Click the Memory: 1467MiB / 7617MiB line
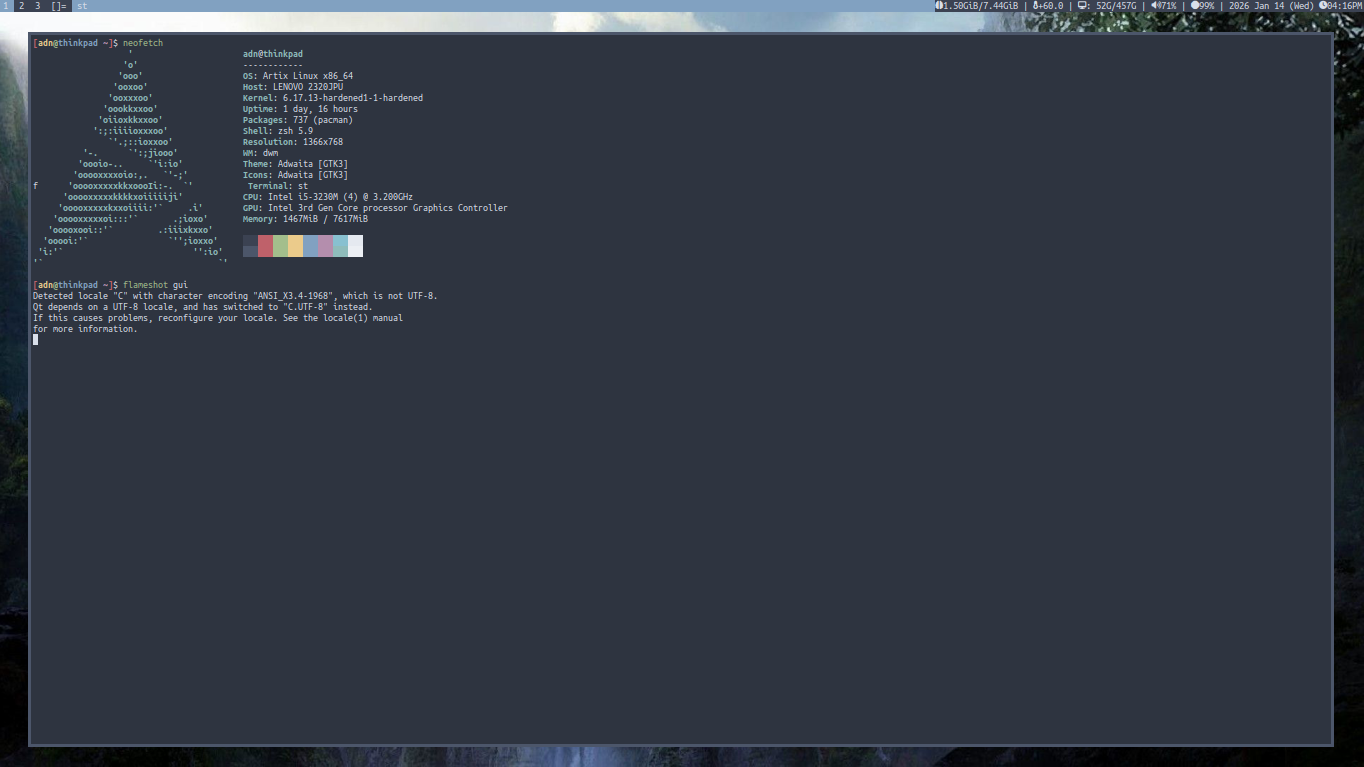This screenshot has height=767, width=1364. pos(305,219)
